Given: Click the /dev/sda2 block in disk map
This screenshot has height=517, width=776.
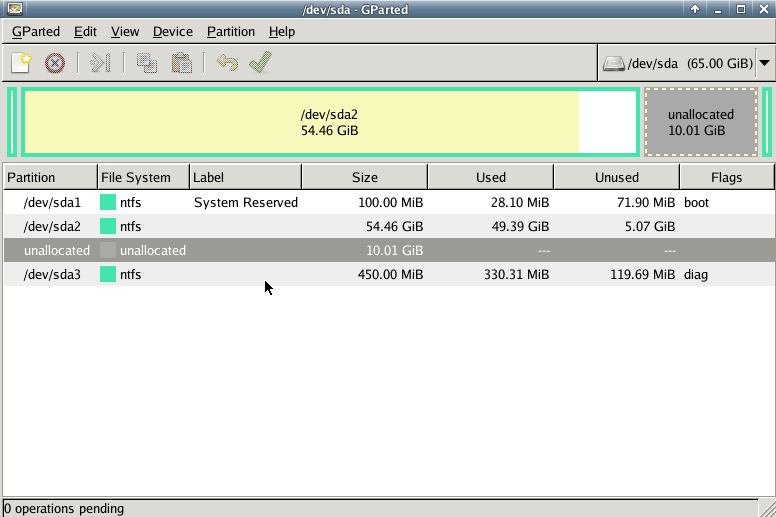Looking at the screenshot, I should tap(329, 122).
